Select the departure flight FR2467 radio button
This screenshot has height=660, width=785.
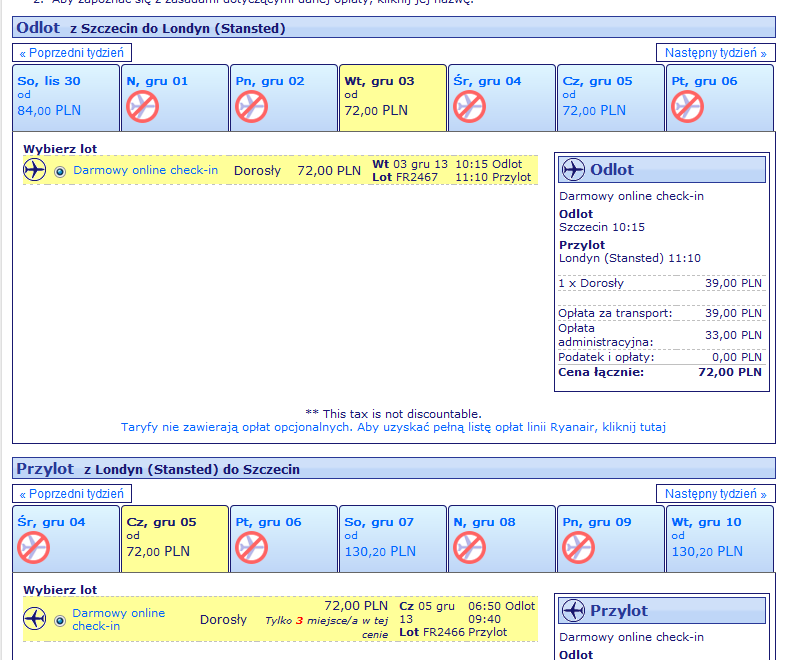click(x=60, y=172)
